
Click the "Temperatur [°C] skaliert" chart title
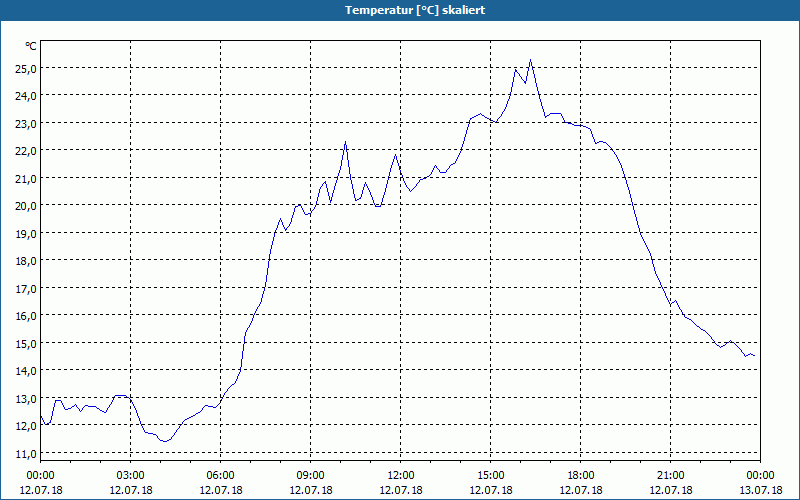coord(415,10)
